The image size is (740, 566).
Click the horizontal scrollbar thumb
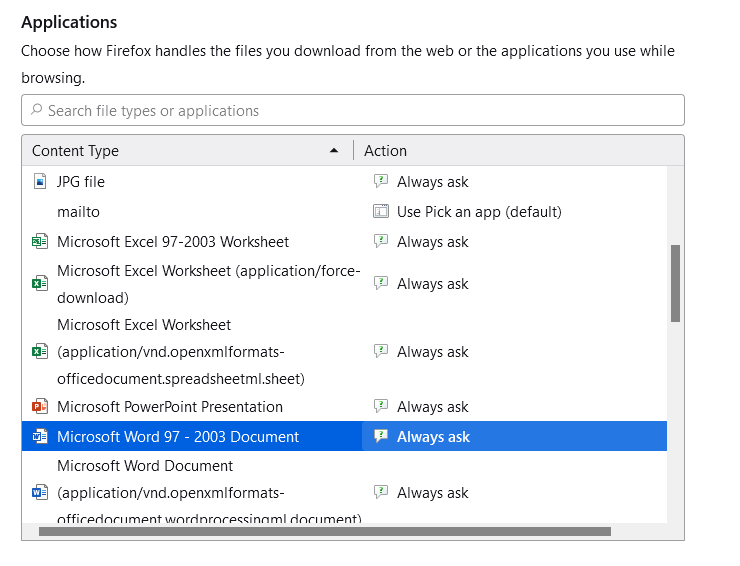click(325, 532)
